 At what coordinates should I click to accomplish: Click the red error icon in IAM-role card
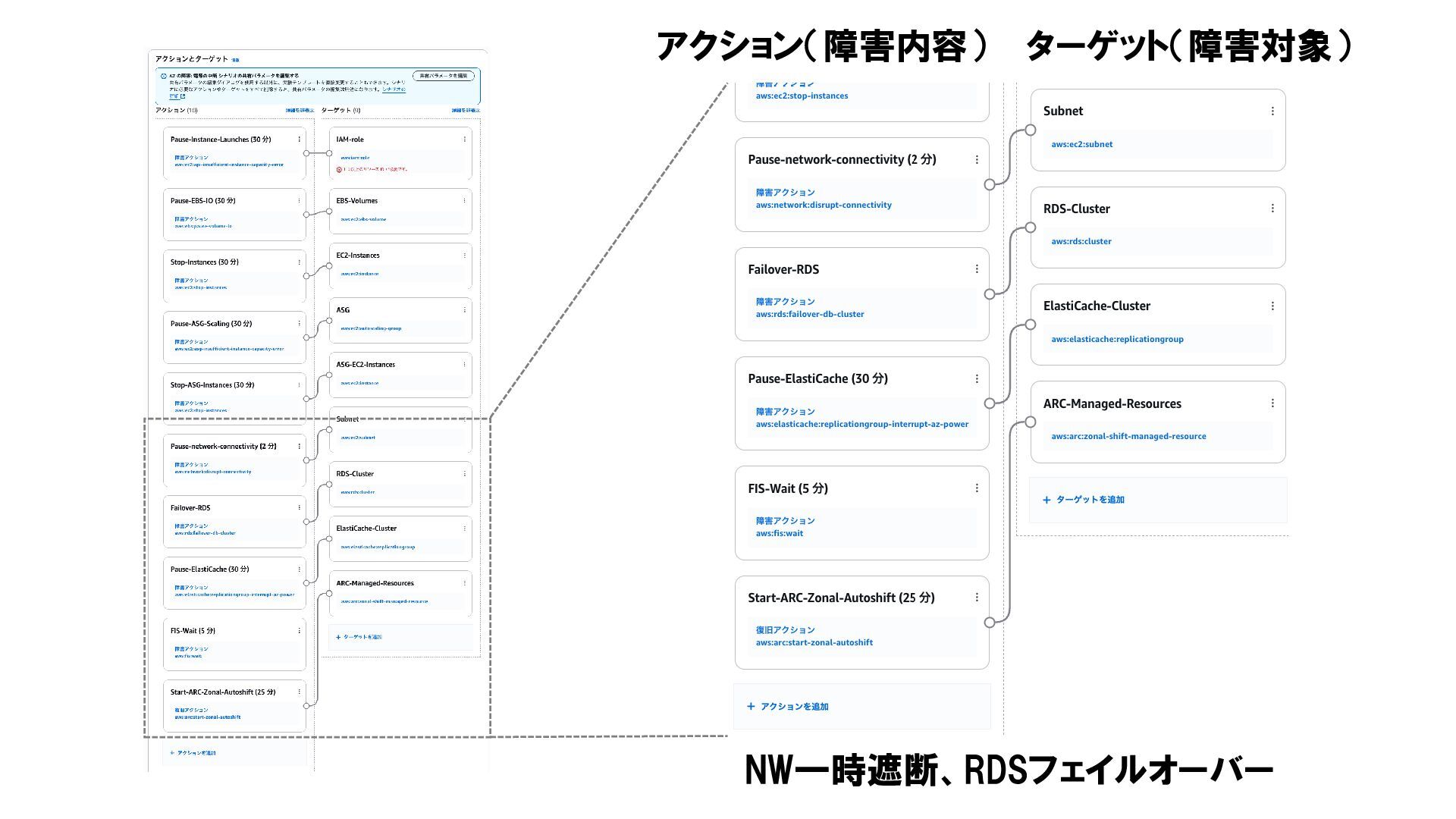pyautogui.click(x=339, y=170)
